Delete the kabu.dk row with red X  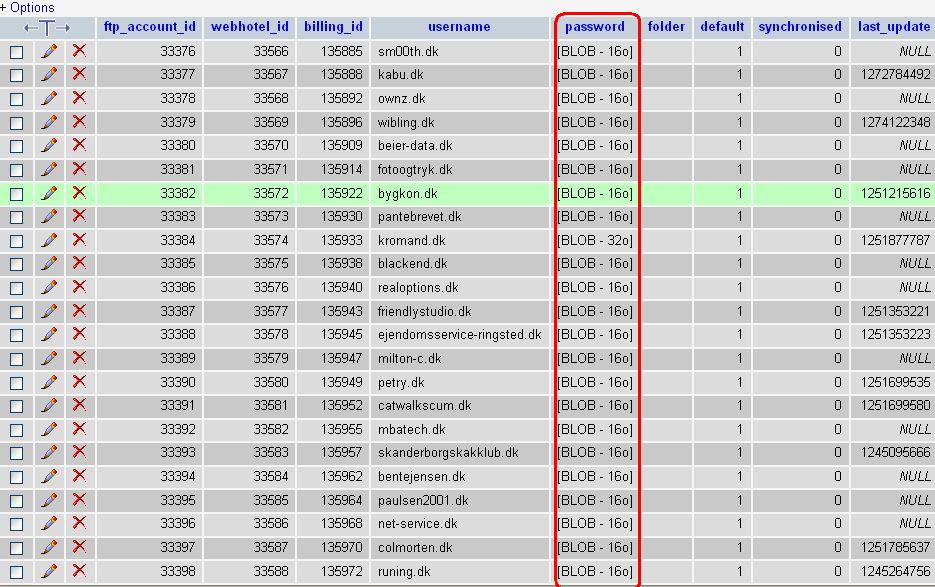(79, 74)
